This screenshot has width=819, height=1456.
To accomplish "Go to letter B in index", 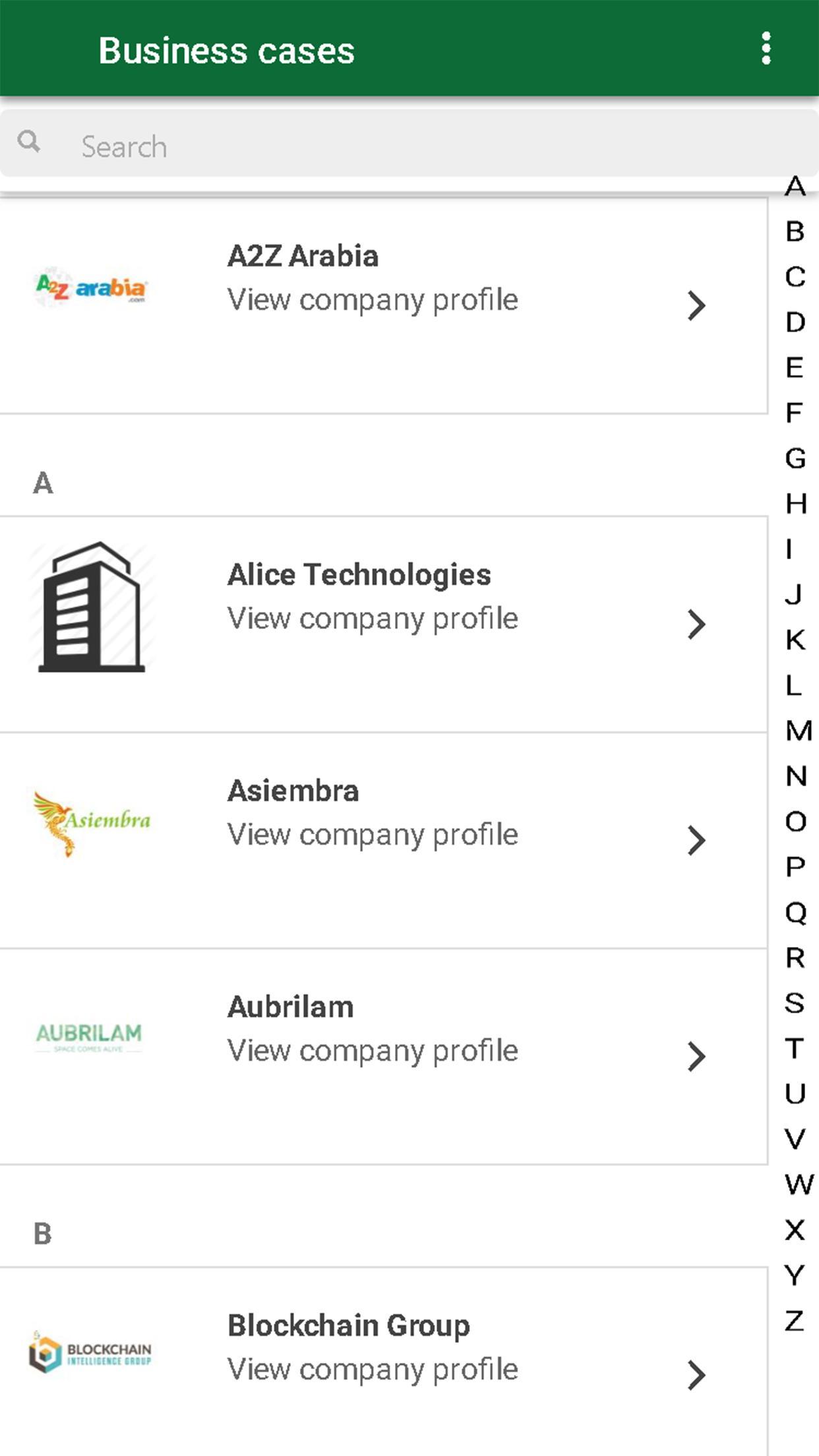I will [795, 231].
